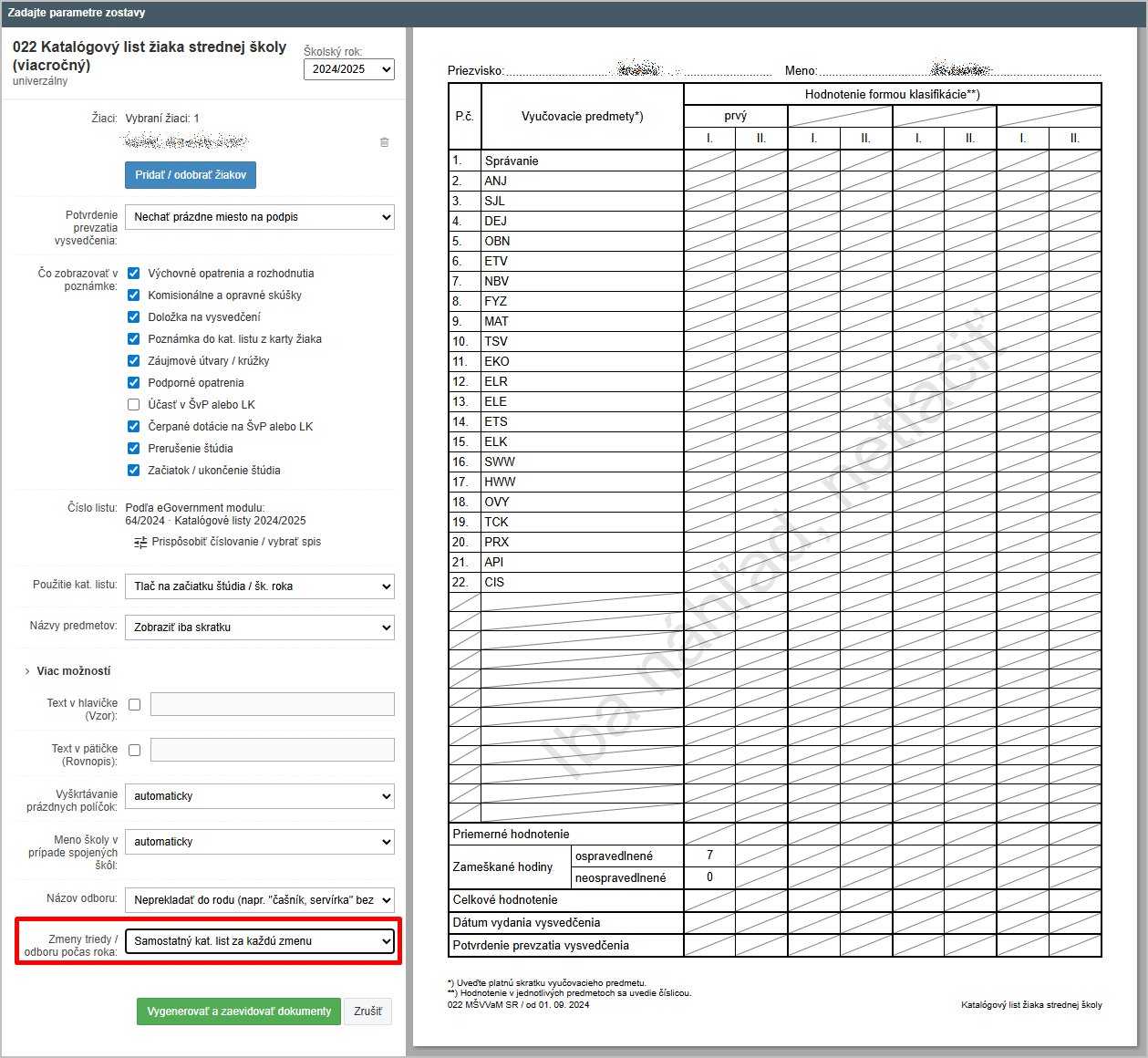
Task: Toggle Doložka na vysvedčení checkbox
Action: [134, 317]
